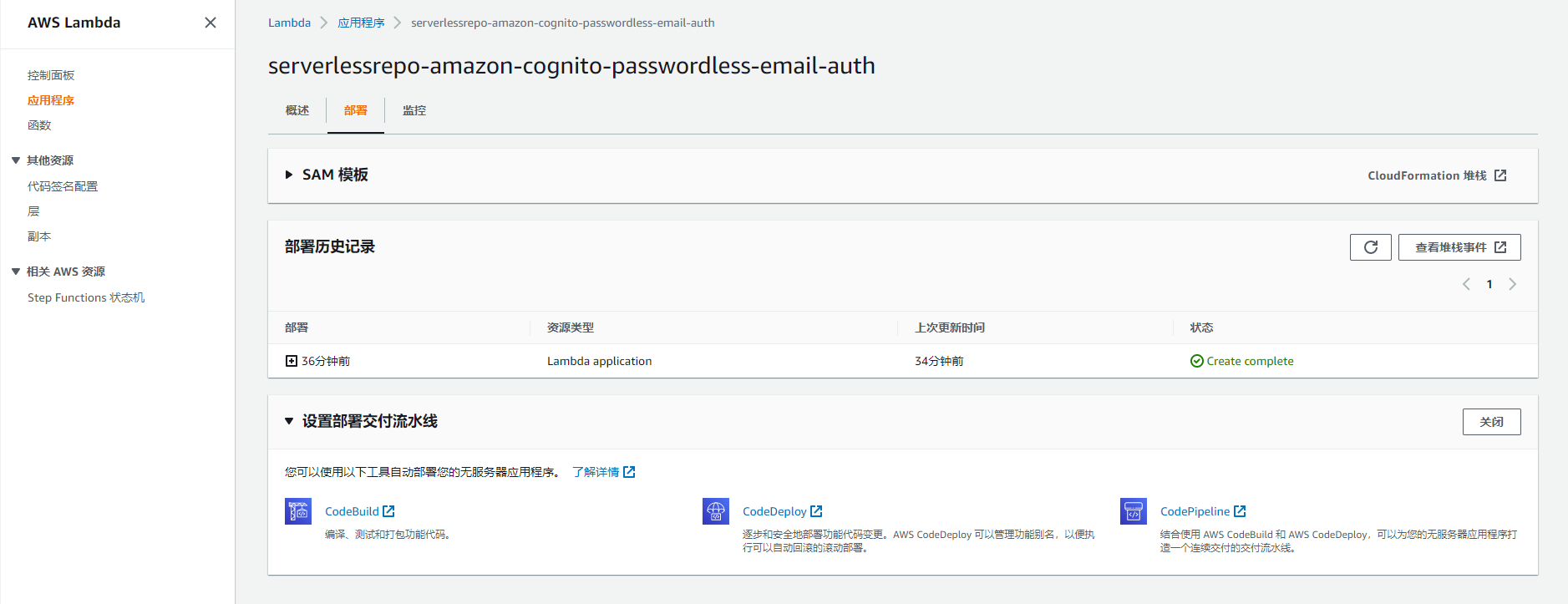Click the CodeBuild service icon
This screenshot has height=604, width=1568.
(298, 511)
